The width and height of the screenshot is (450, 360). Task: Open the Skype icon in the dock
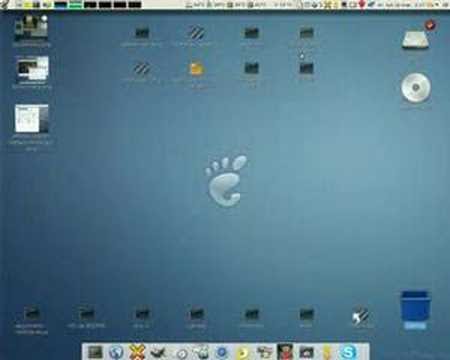coord(348,352)
